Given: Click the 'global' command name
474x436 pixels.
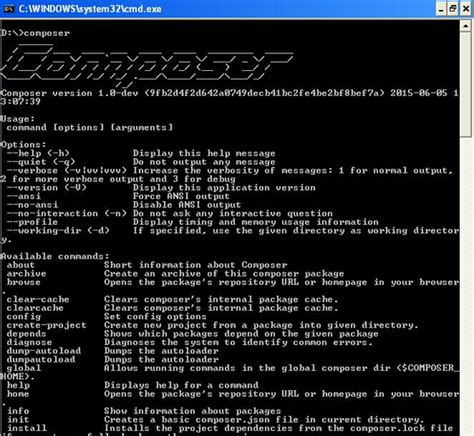Looking at the screenshot, I should (x=23, y=368).
